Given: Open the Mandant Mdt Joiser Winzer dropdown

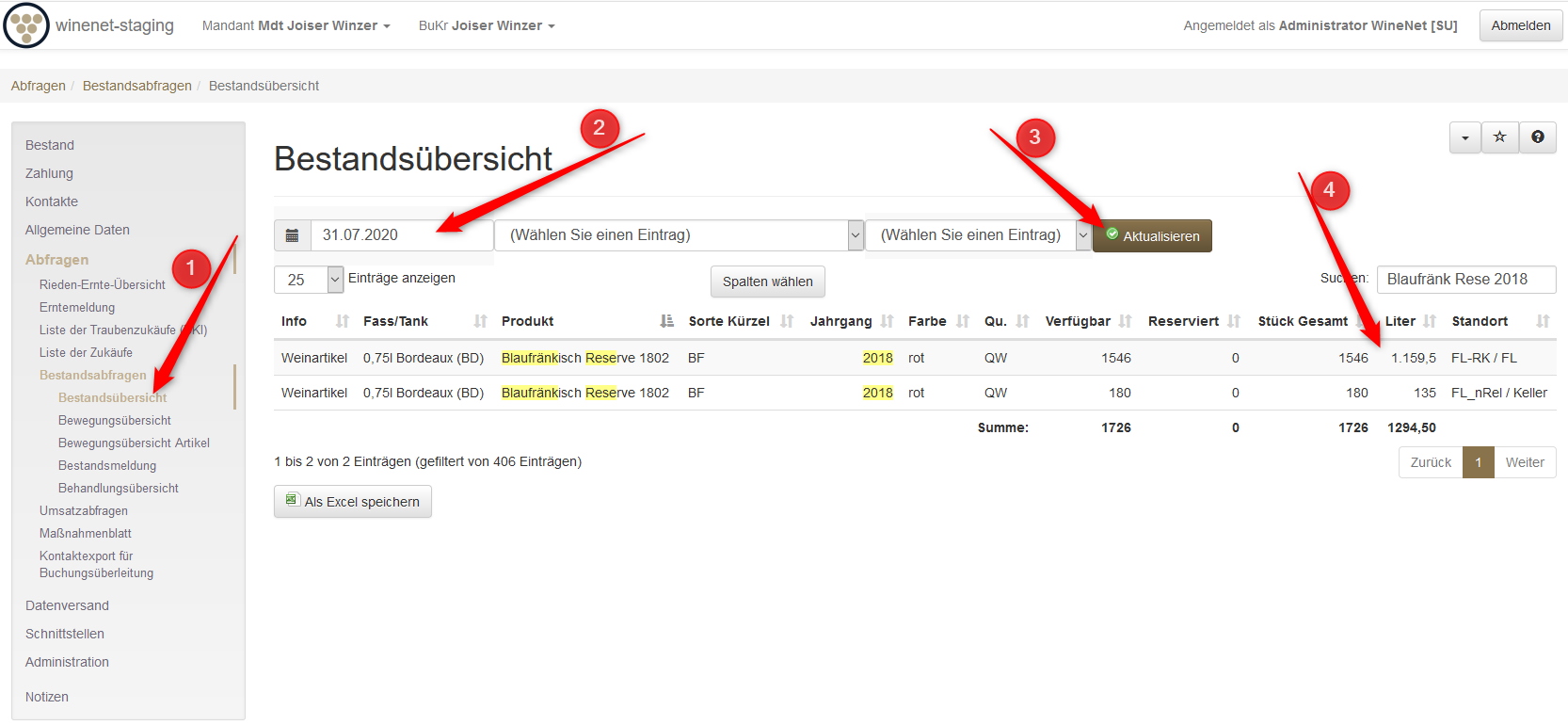Looking at the screenshot, I should click(296, 26).
